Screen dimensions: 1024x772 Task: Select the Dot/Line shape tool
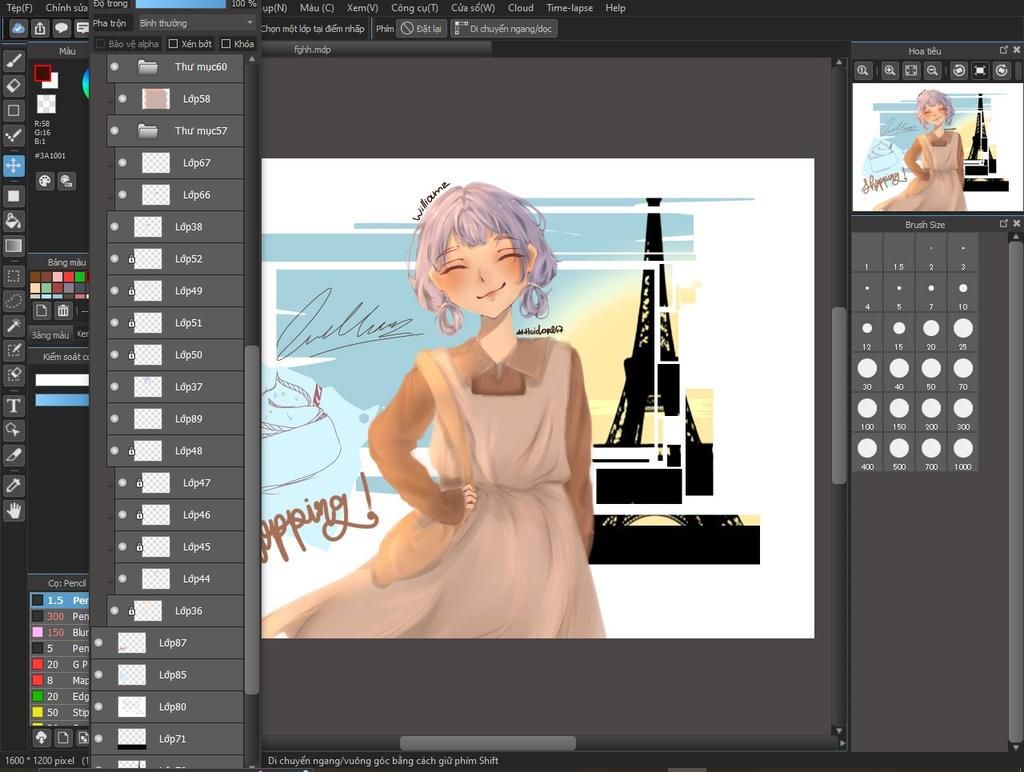coord(14,135)
